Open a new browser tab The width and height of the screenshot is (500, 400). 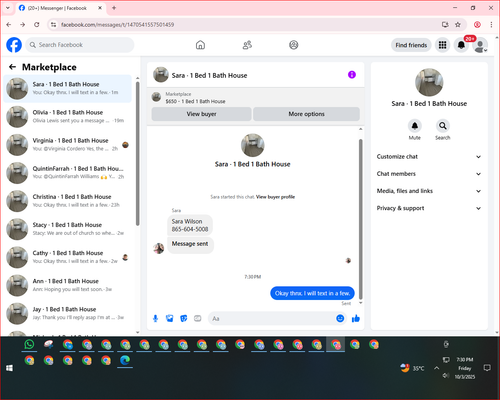[x=114, y=8]
